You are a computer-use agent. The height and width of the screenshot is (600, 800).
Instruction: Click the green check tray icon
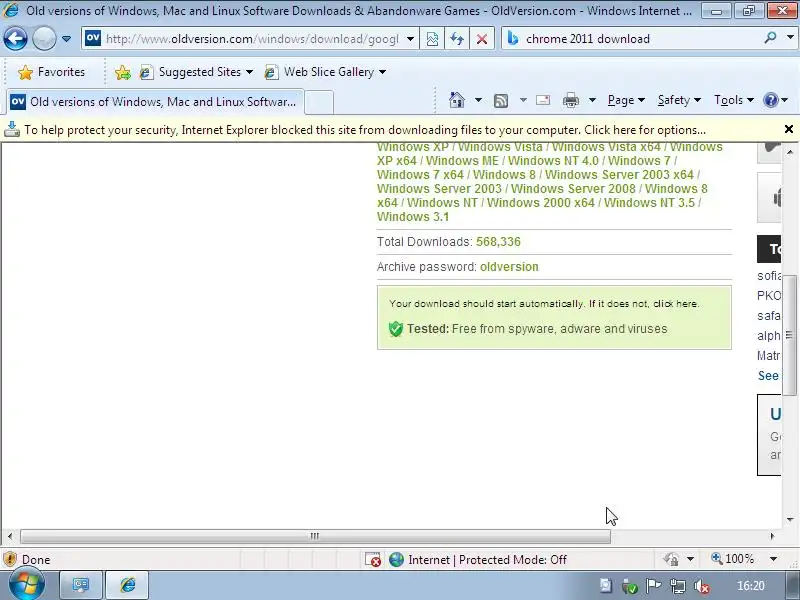pos(630,586)
